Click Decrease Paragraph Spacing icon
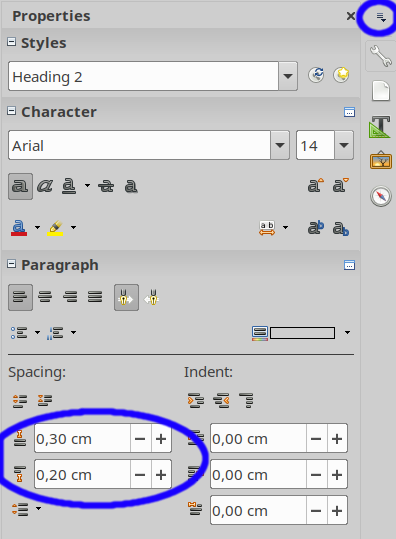The height and width of the screenshot is (539, 396). (45, 400)
